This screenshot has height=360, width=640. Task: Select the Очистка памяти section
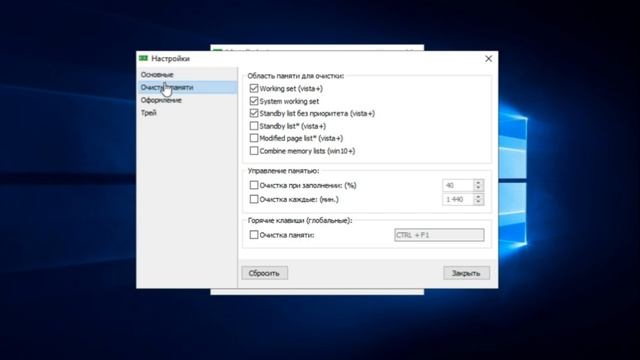[x=187, y=87]
